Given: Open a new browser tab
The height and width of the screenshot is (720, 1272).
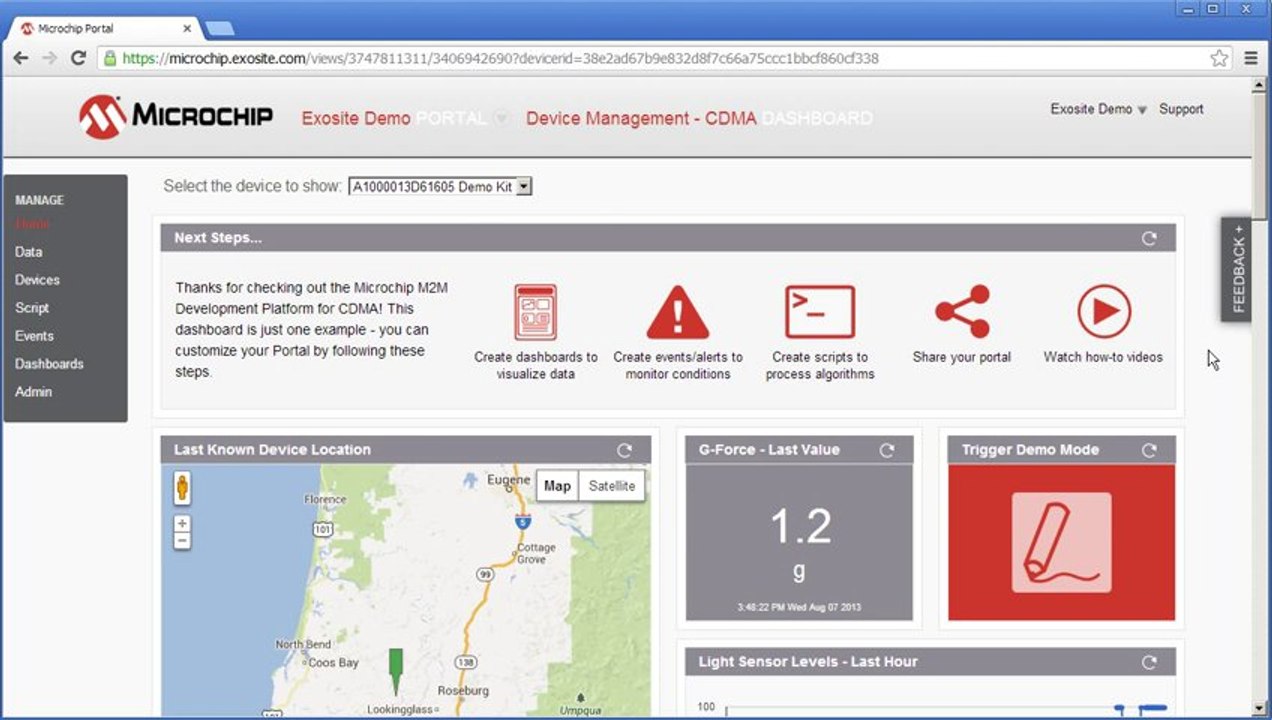Looking at the screenshot, I should [x=220, y=28].
